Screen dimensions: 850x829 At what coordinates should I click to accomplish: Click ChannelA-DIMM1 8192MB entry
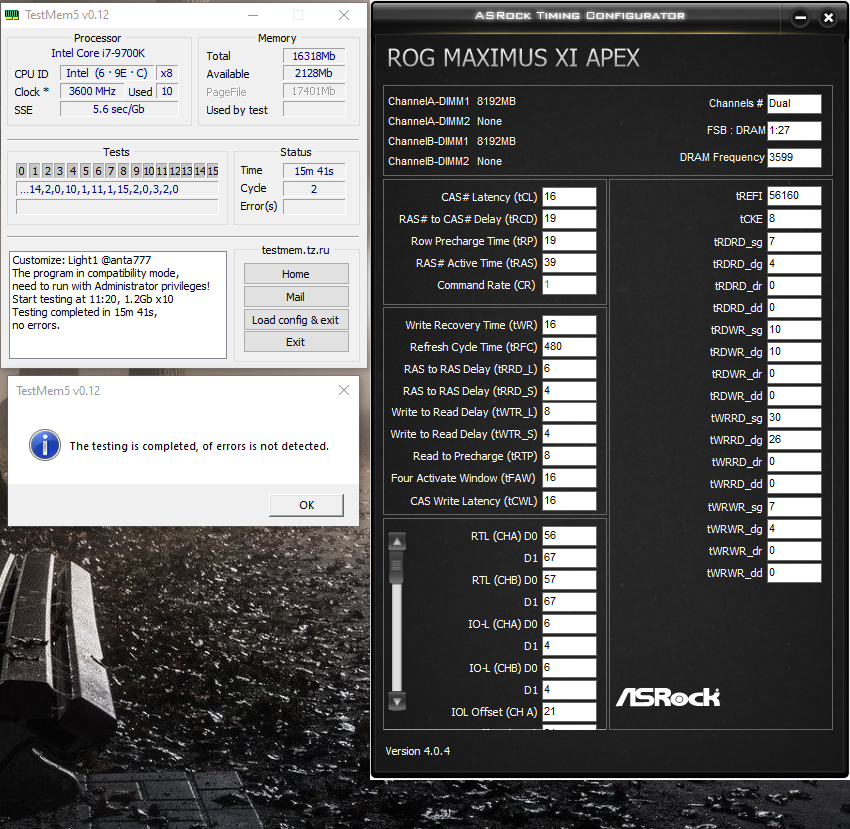(452, 101)
